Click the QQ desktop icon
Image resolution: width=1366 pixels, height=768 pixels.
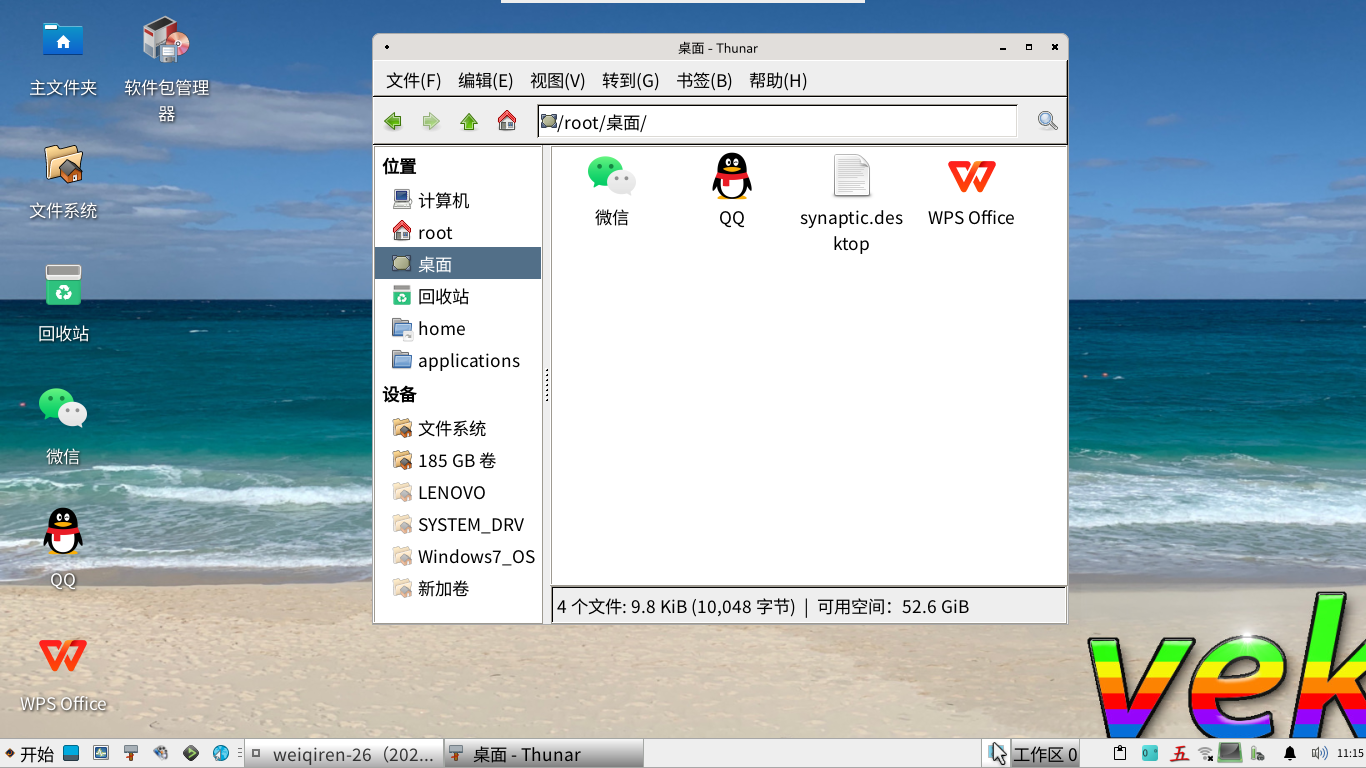pyautogui.click(x=63, y=549)
